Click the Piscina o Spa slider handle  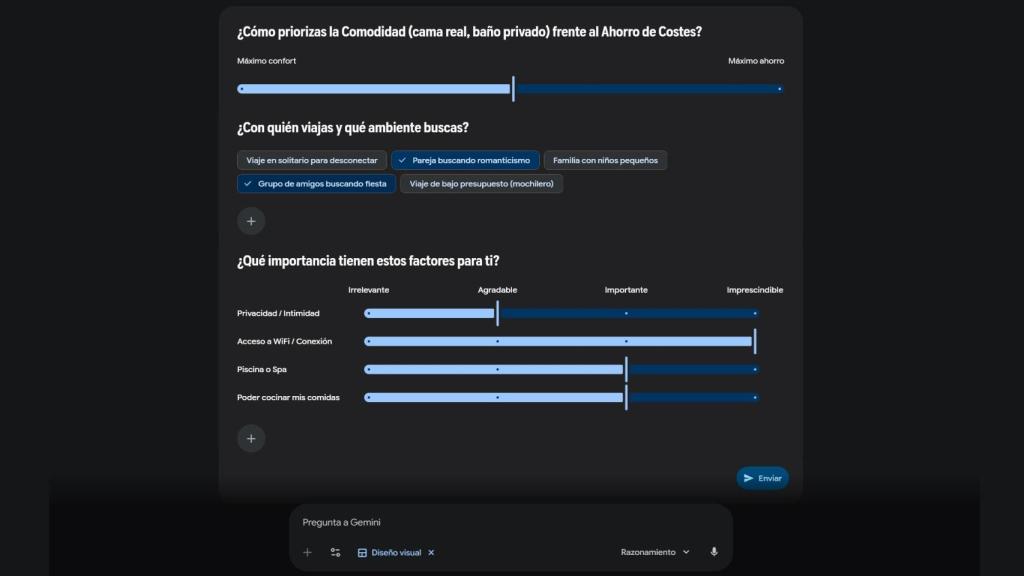coord(626,369)
